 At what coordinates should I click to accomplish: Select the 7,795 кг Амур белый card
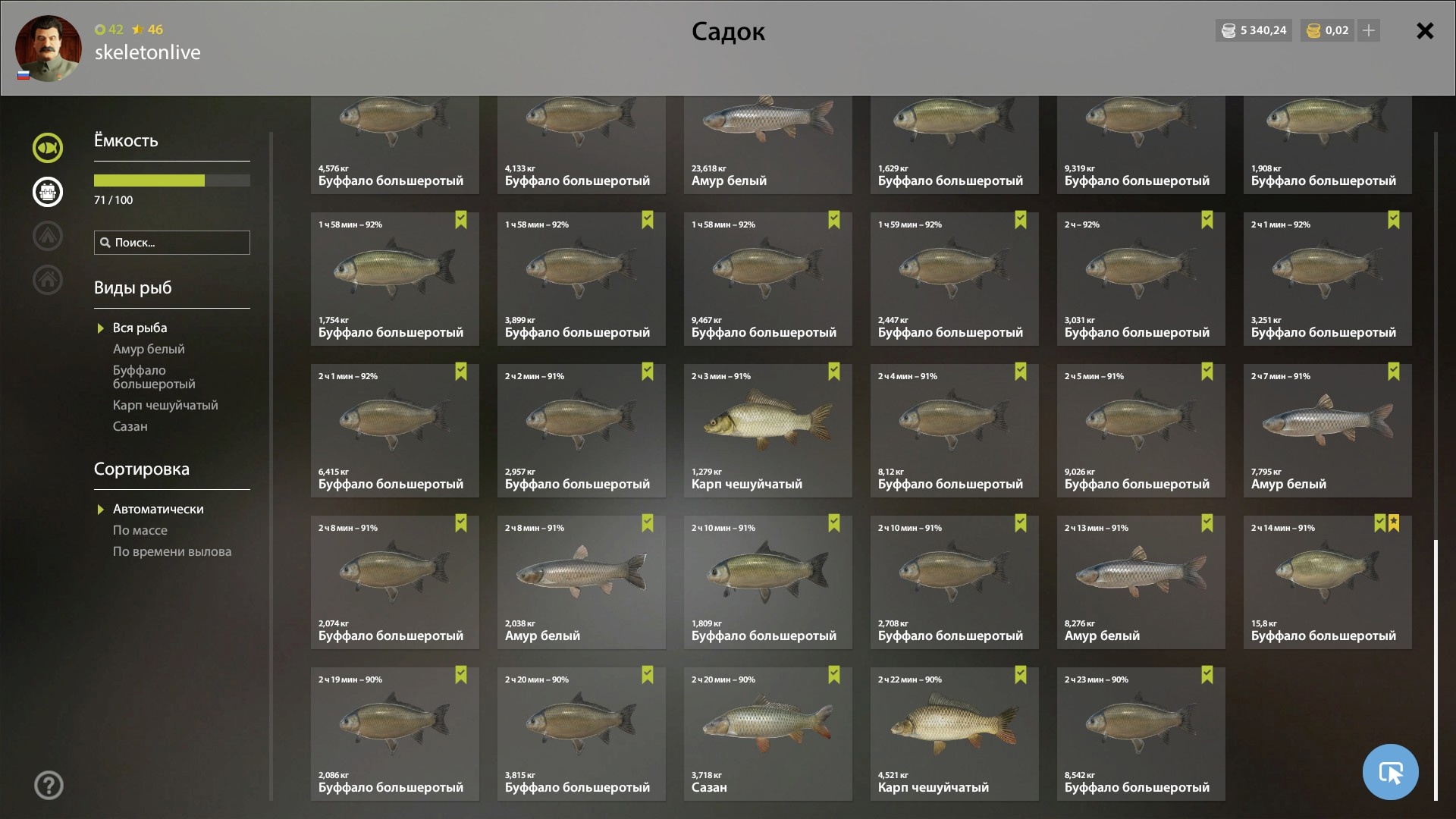[x=1327, y=431]
